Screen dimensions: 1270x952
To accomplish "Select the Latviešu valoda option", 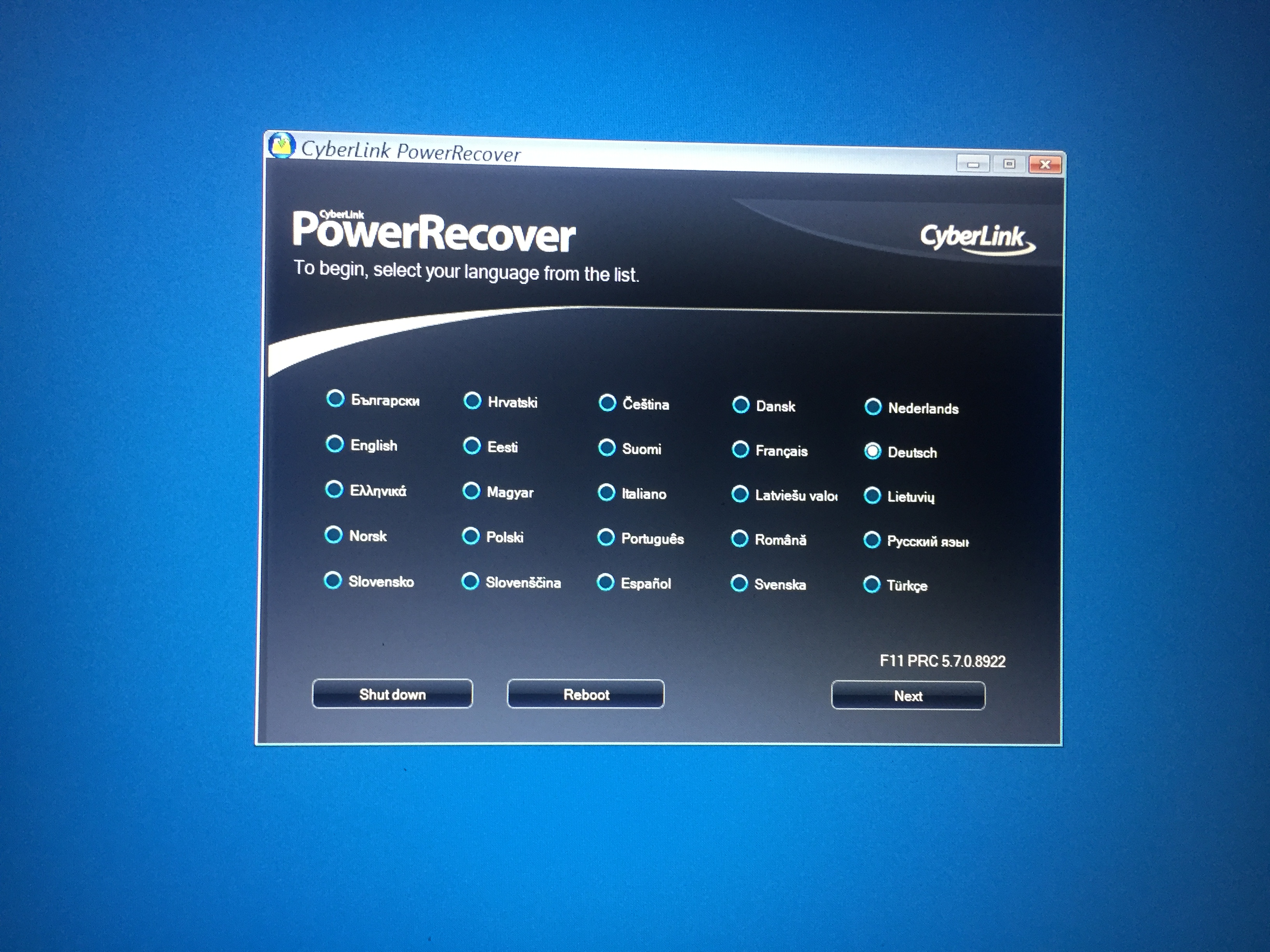I will coord(740,494).
